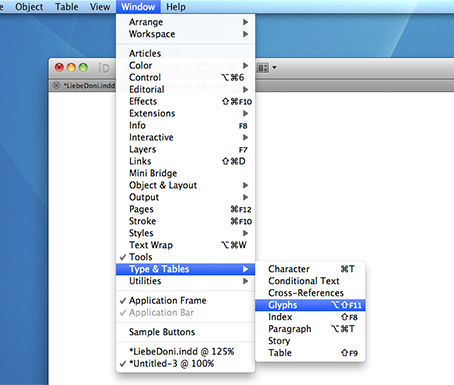Viewport: 454px width, 385px height.
Task: Open the Table menu in menu bar
Action: pos(67,7)
